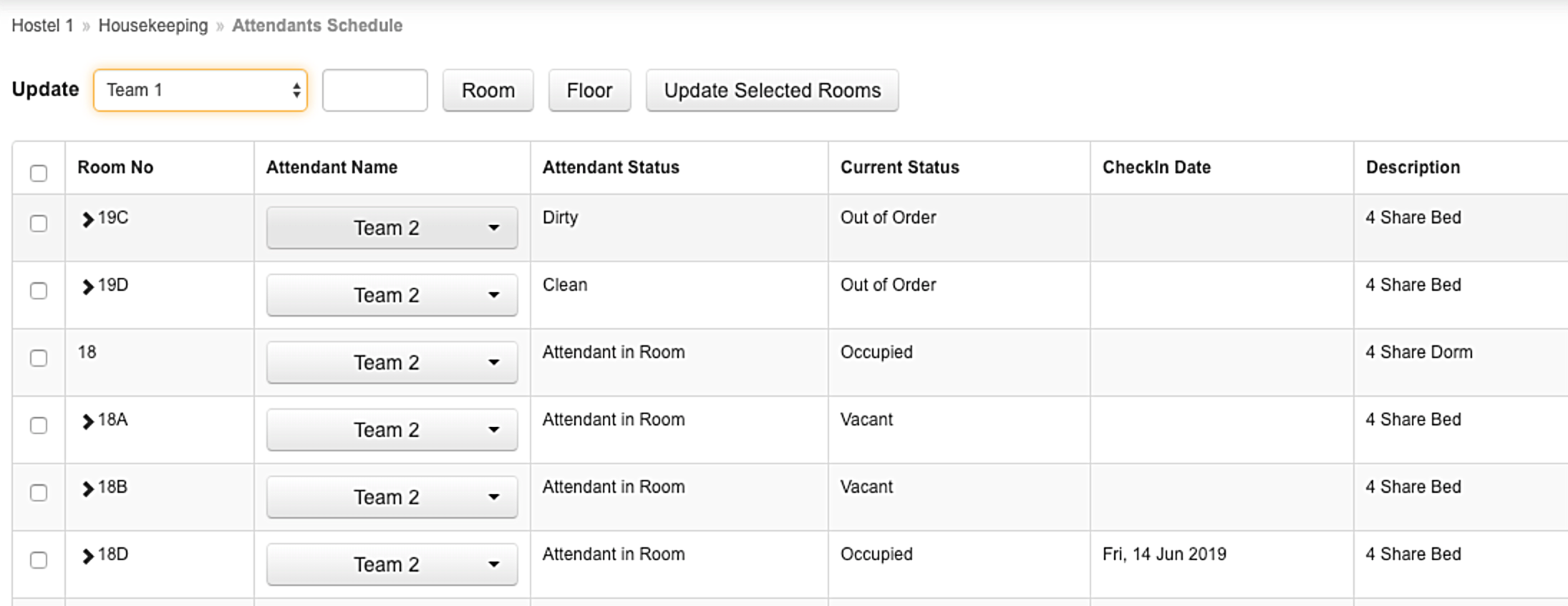Select checkbox for room 18 row
Screen dimensions: 1568x606
pyautogui.click(x=39, y=357)
